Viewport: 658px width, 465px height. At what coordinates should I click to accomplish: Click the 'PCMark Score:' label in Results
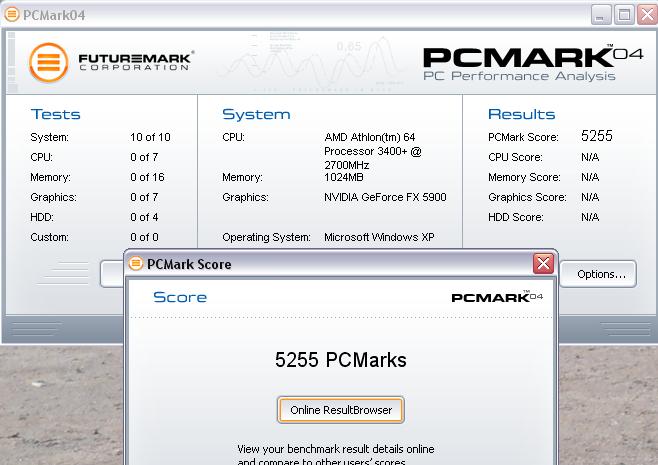click(523, 137)
